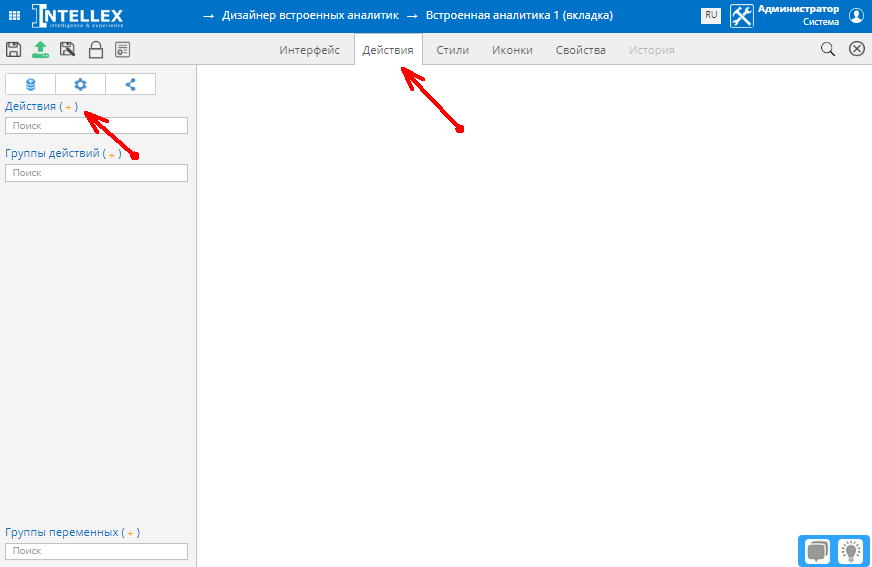Open the Свойства tab

581,50
